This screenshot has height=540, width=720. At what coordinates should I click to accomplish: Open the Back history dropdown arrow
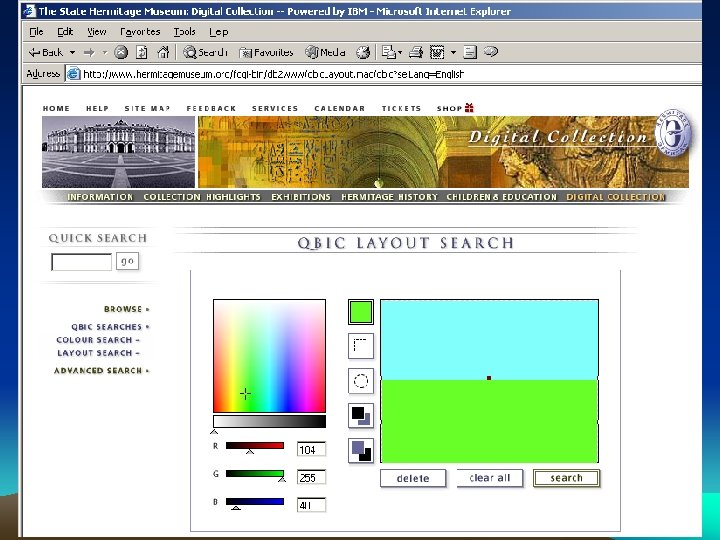pos(72,53)
